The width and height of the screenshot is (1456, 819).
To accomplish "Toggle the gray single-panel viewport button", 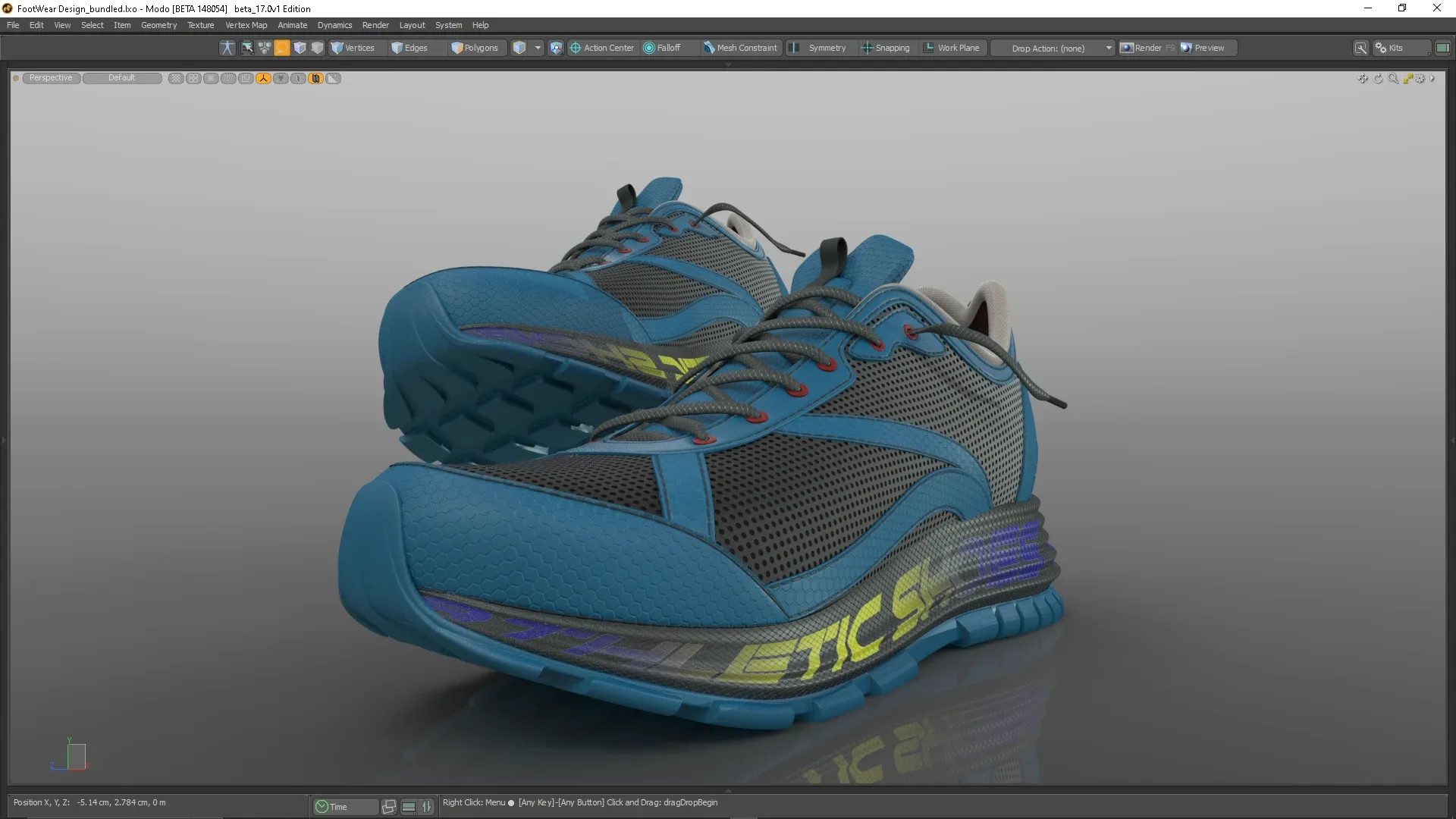I will [298, 78].
